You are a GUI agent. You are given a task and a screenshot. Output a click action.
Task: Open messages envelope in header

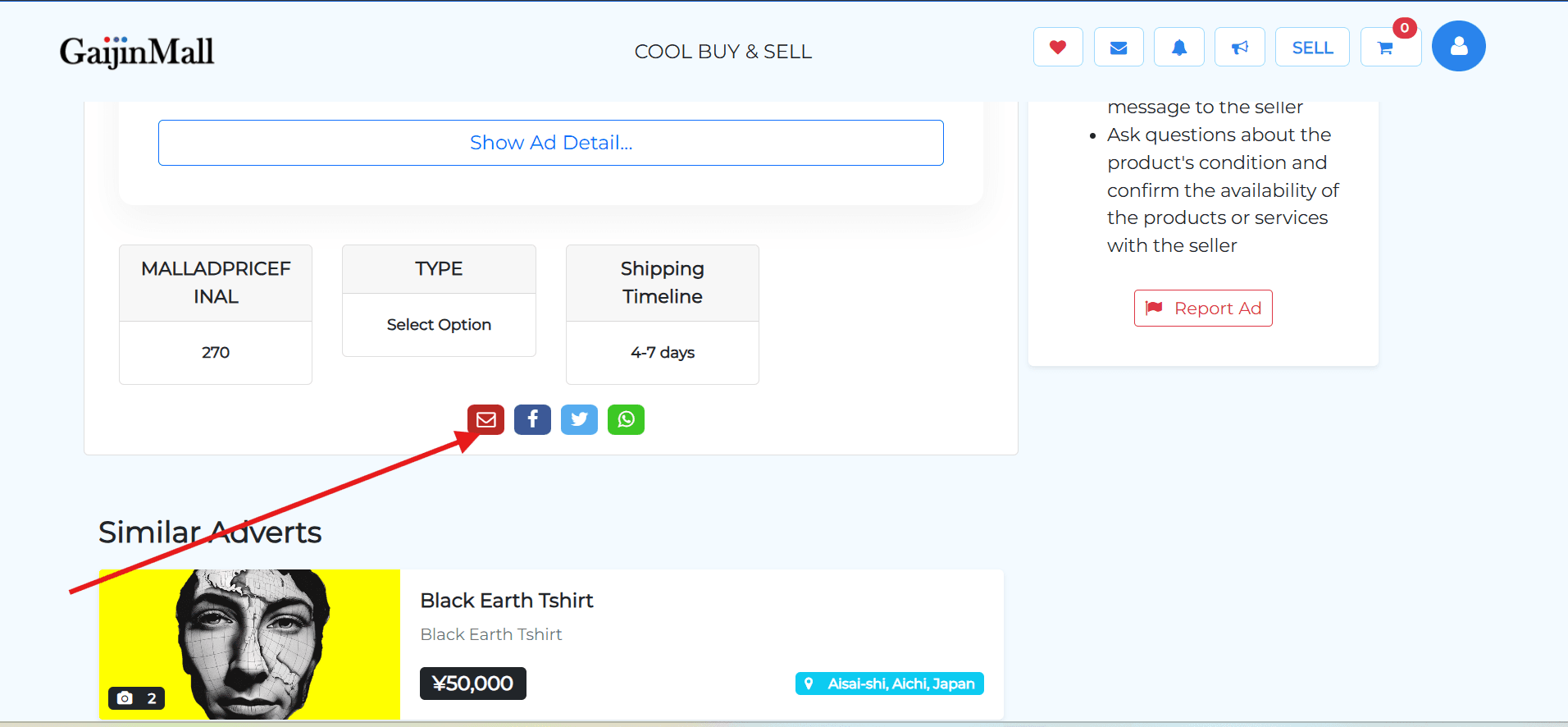1119,47
